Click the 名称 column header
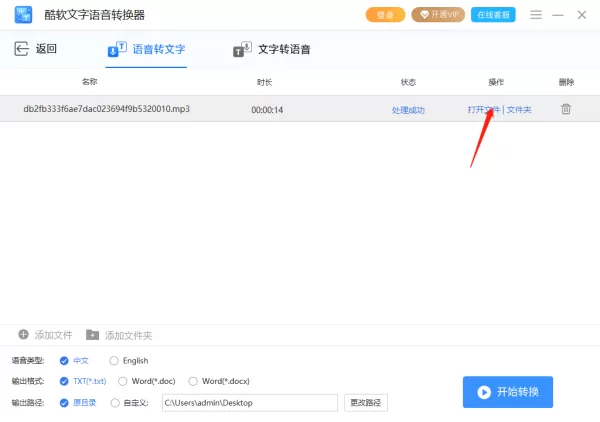600x422 pixels. pyautogui.click(x=90, y=82)
